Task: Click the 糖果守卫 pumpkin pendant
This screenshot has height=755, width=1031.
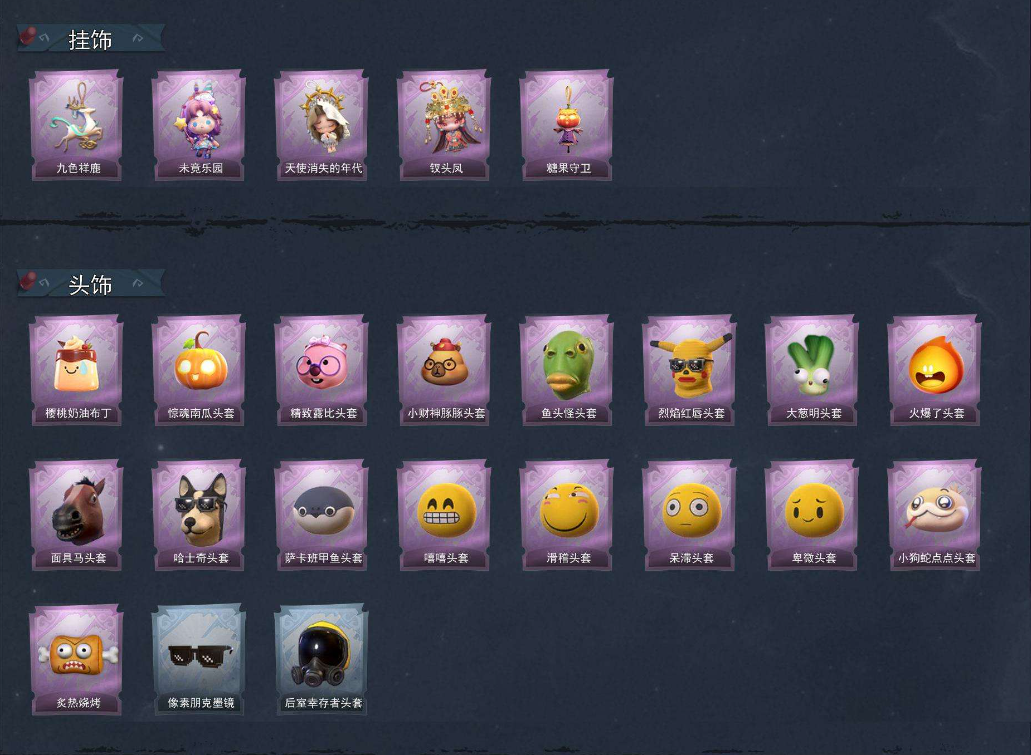Action: pyautogui.click(x=567, y=125)
